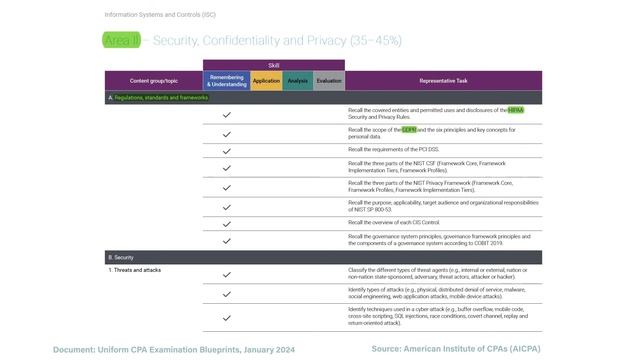Expand the B. Security section header
Screen dimensions: 640x360
[x=323, y=258]
